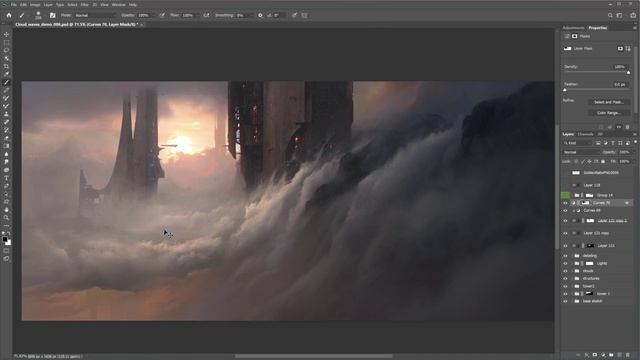
Task: Add layer style fx icon
Action: point(587,355)
